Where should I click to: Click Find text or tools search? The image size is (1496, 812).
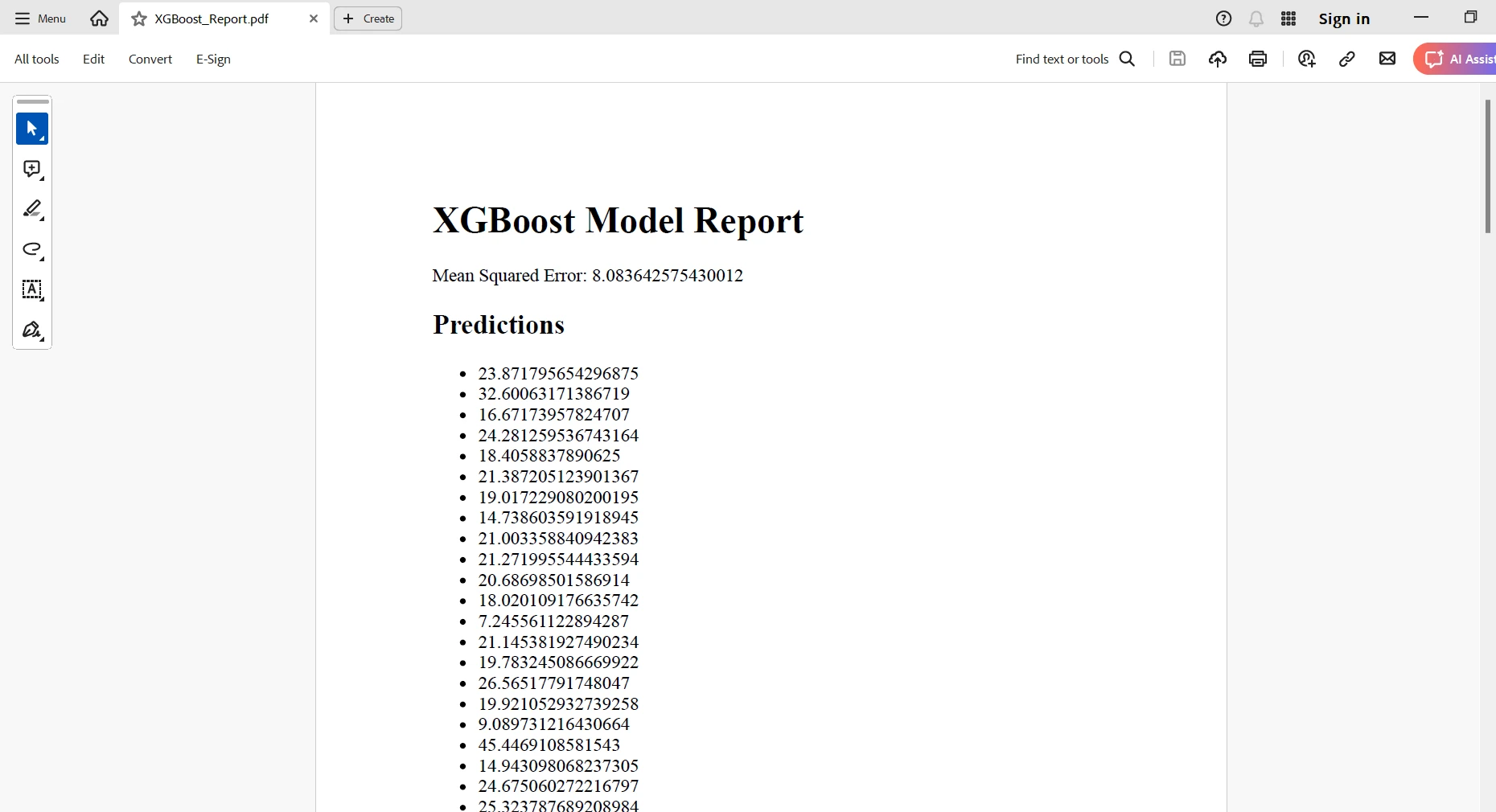tap(1075, 59)
